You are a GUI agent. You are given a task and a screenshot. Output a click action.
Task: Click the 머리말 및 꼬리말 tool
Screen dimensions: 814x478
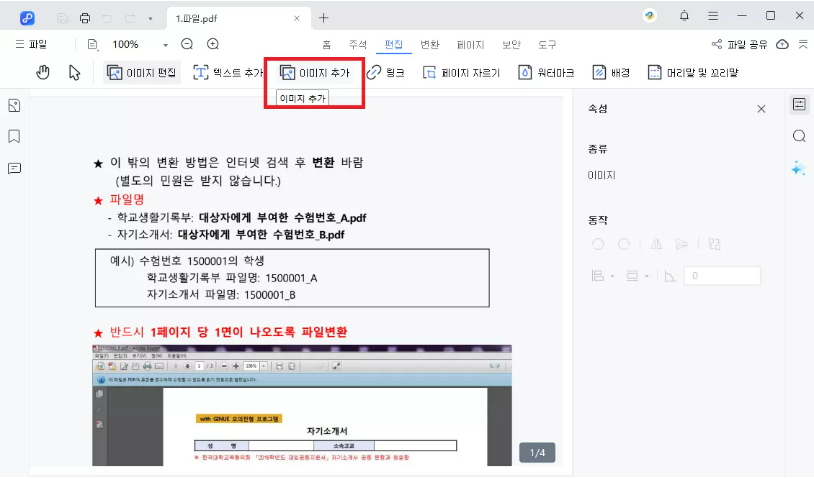[x=693, y=73]
